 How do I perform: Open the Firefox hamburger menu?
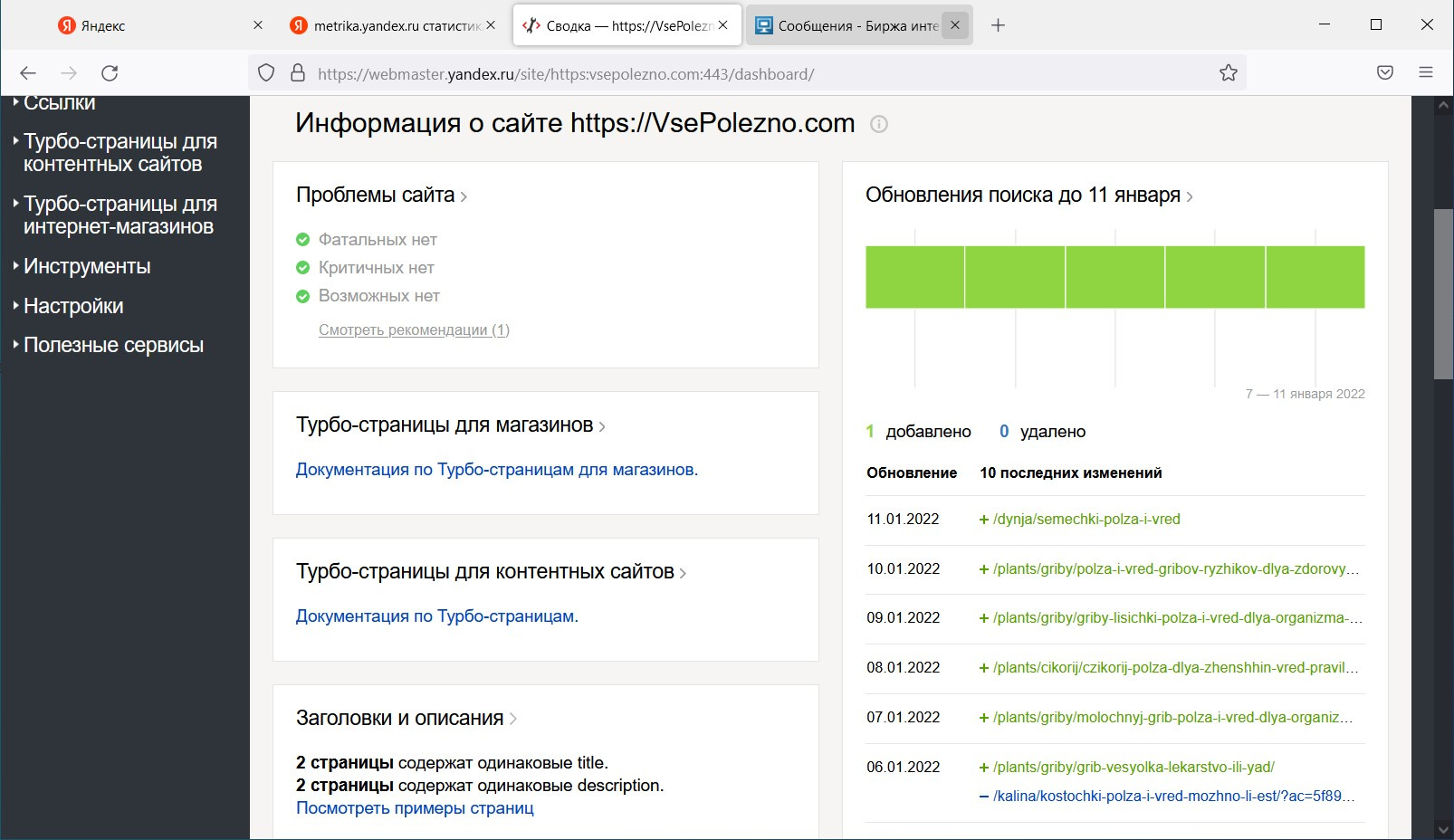[x=1426, y=73]
